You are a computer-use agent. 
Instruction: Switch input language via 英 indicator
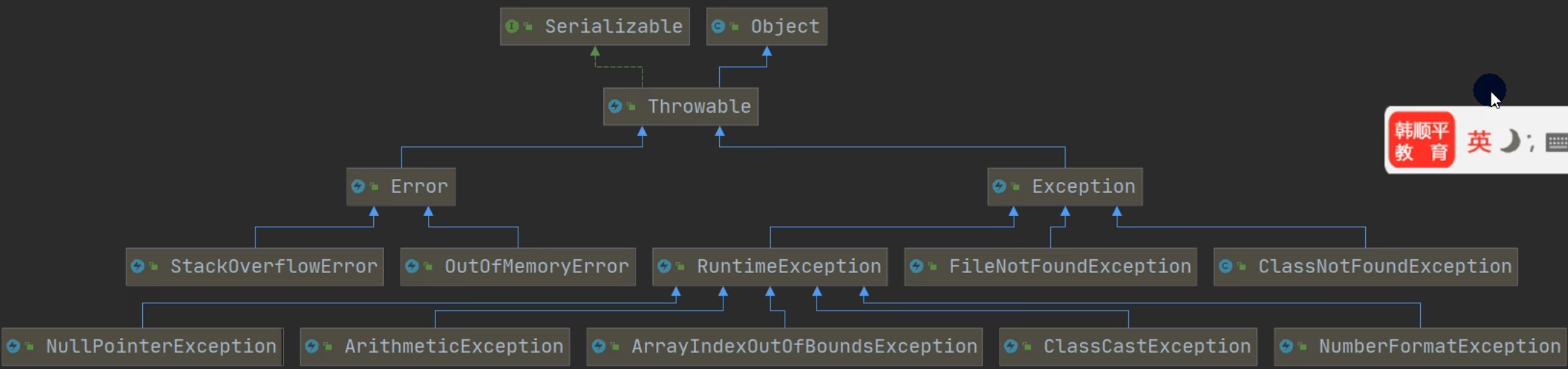pyautogui.click(x=1478, y=142)
